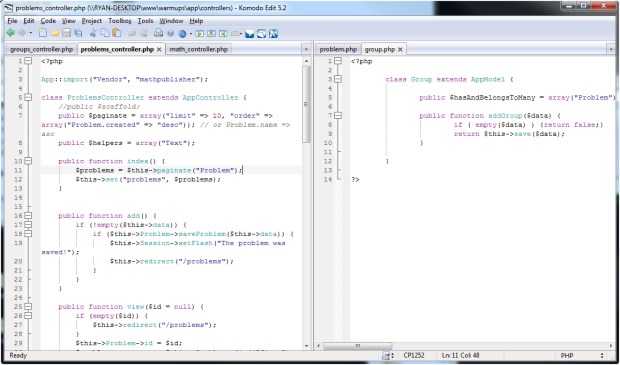The image size is (620, 365).
Task: Collapse the index() function fold marker
Action: click(28, 161)
